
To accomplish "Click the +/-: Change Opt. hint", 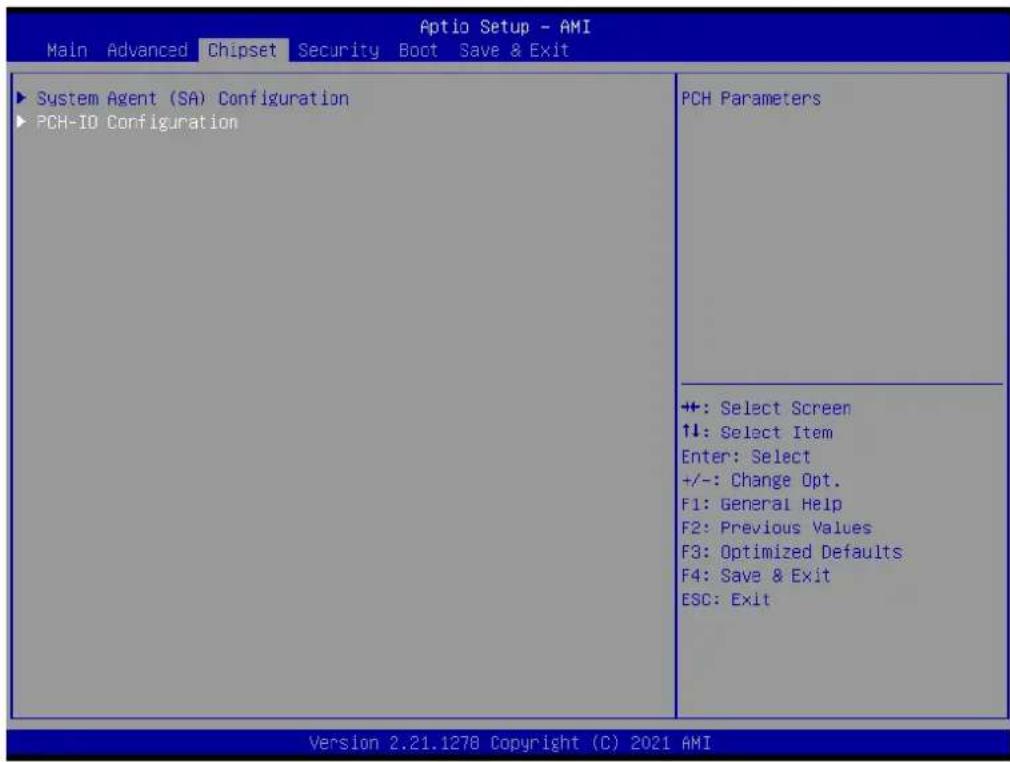I will coord(761,481).
